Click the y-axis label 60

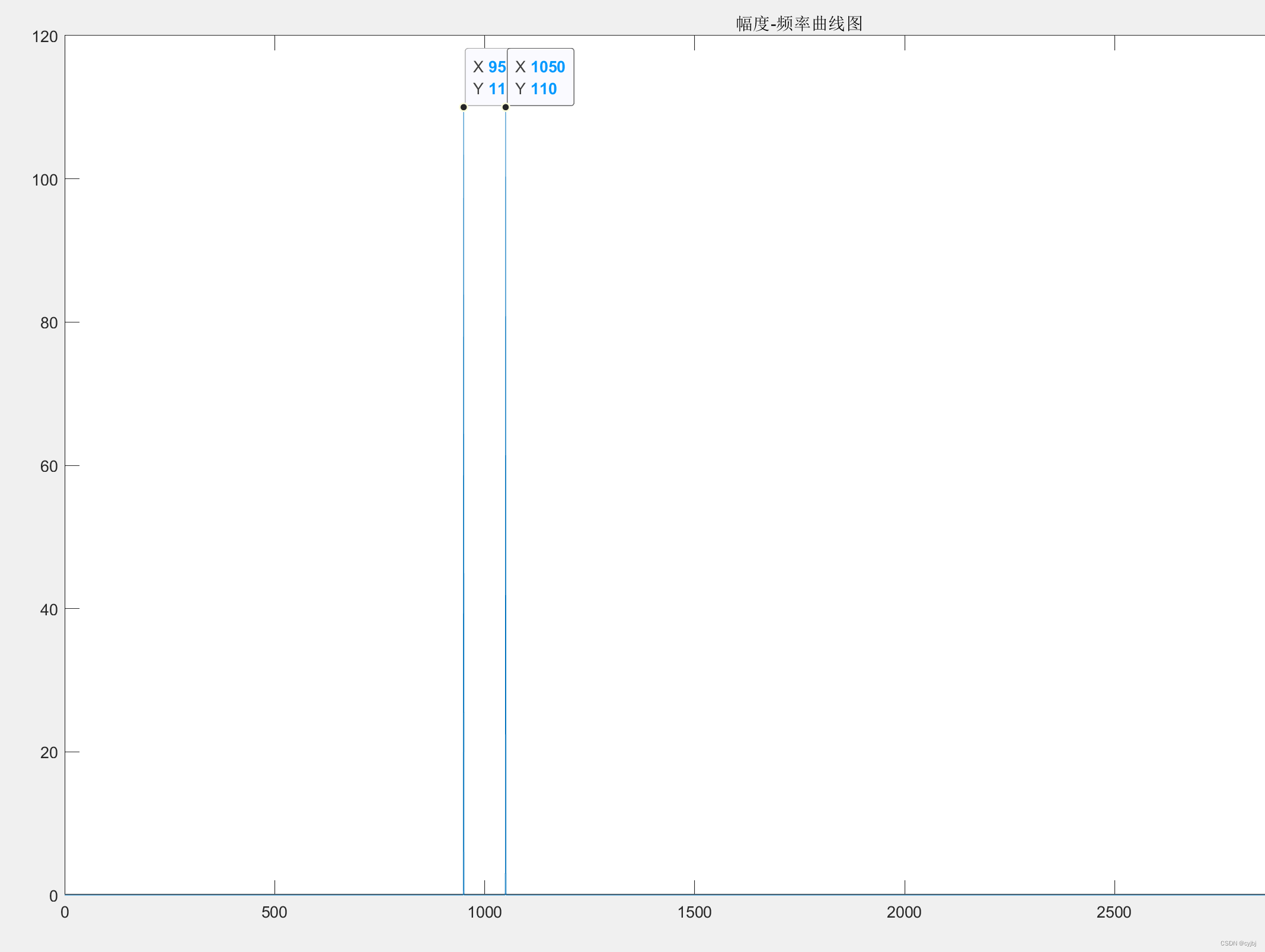coord(49,467)
